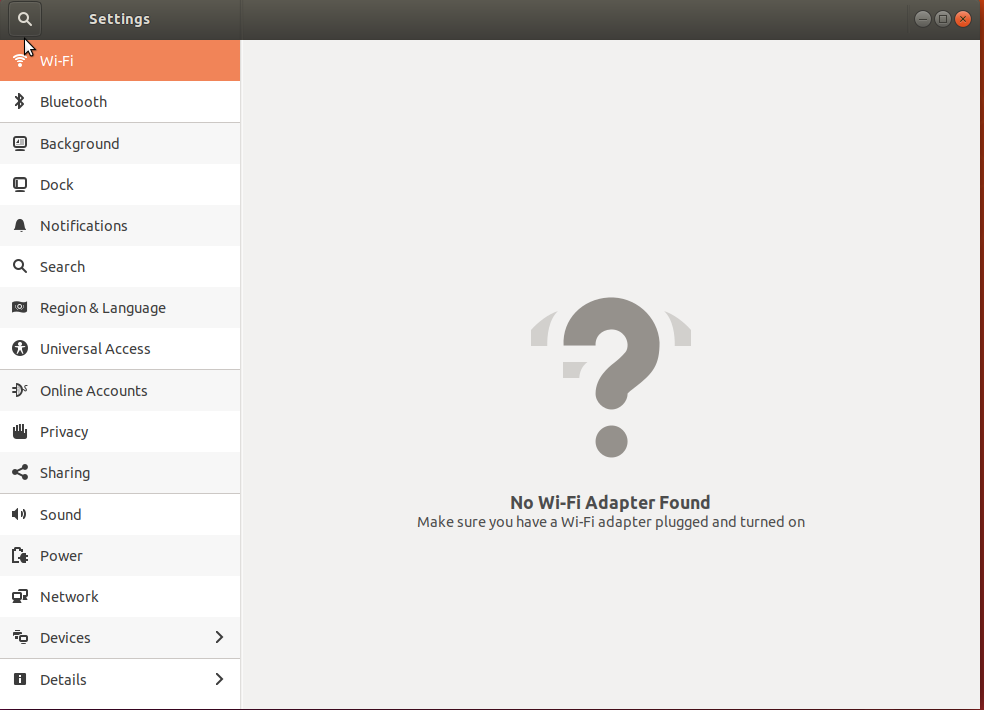Image resolution: width=984 pixels, height=710 pixels.
Task: Close the Settings window
Action: point(963,19)
